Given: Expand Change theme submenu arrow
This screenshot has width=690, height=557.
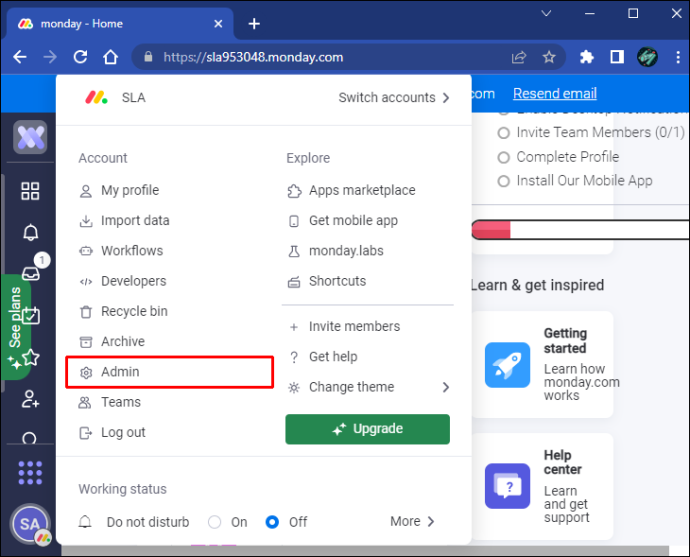Looking at the screenshot, I should tap(446, 387).
